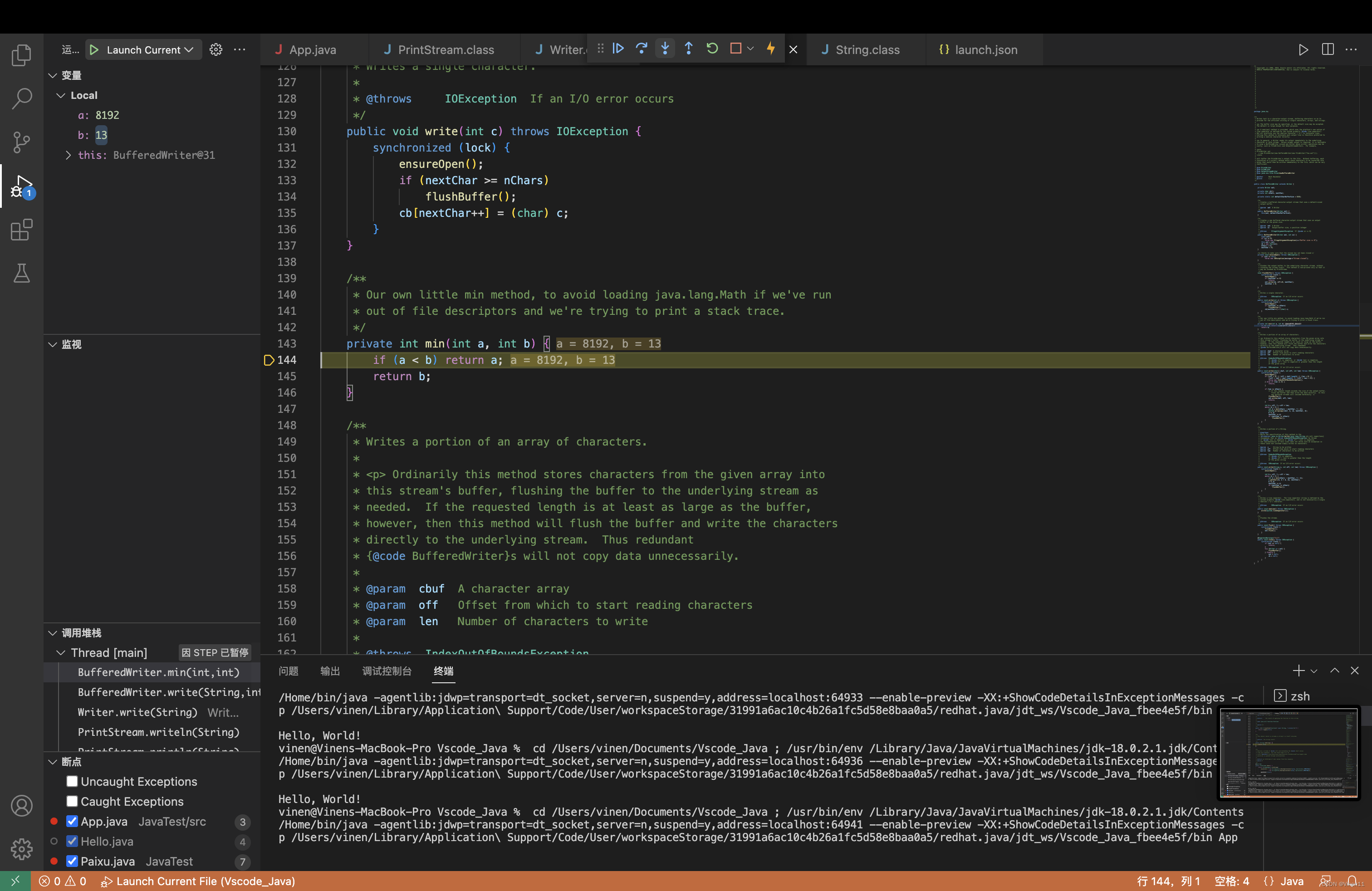Click the Hot Code Replace lightning icon
Image resolution: width=1372 pixels, height=891 pixels.
(x=771, y=49)
